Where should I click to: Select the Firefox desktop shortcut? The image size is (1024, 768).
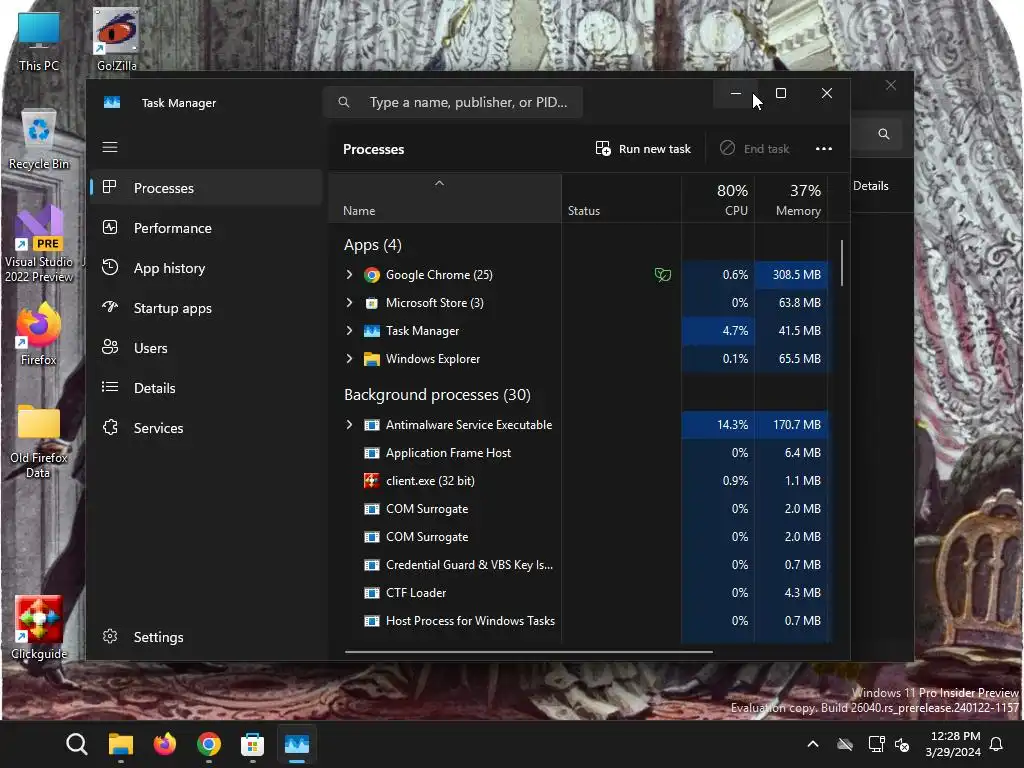[39, 334]
